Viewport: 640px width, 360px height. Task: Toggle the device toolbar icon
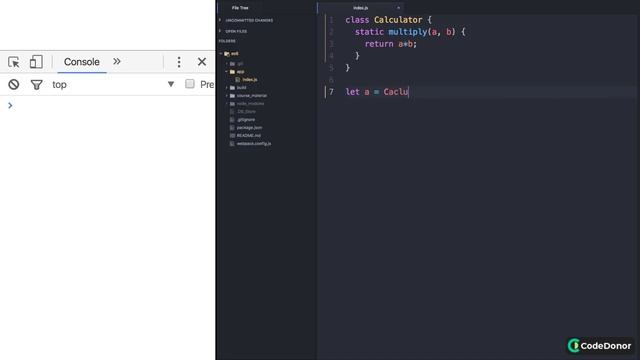[36, 62]
